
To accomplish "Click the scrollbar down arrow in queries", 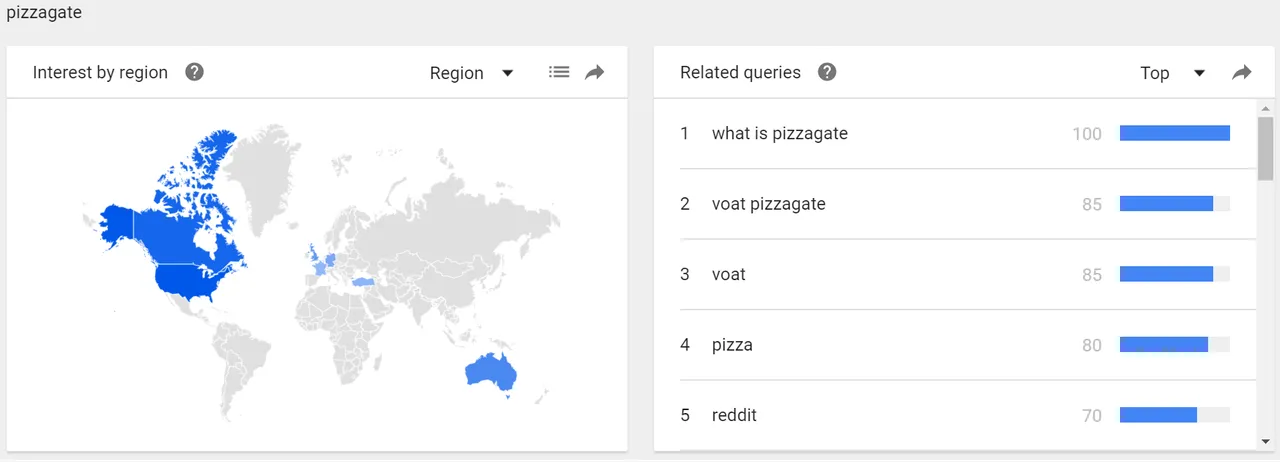I will tap(1266, 441).
